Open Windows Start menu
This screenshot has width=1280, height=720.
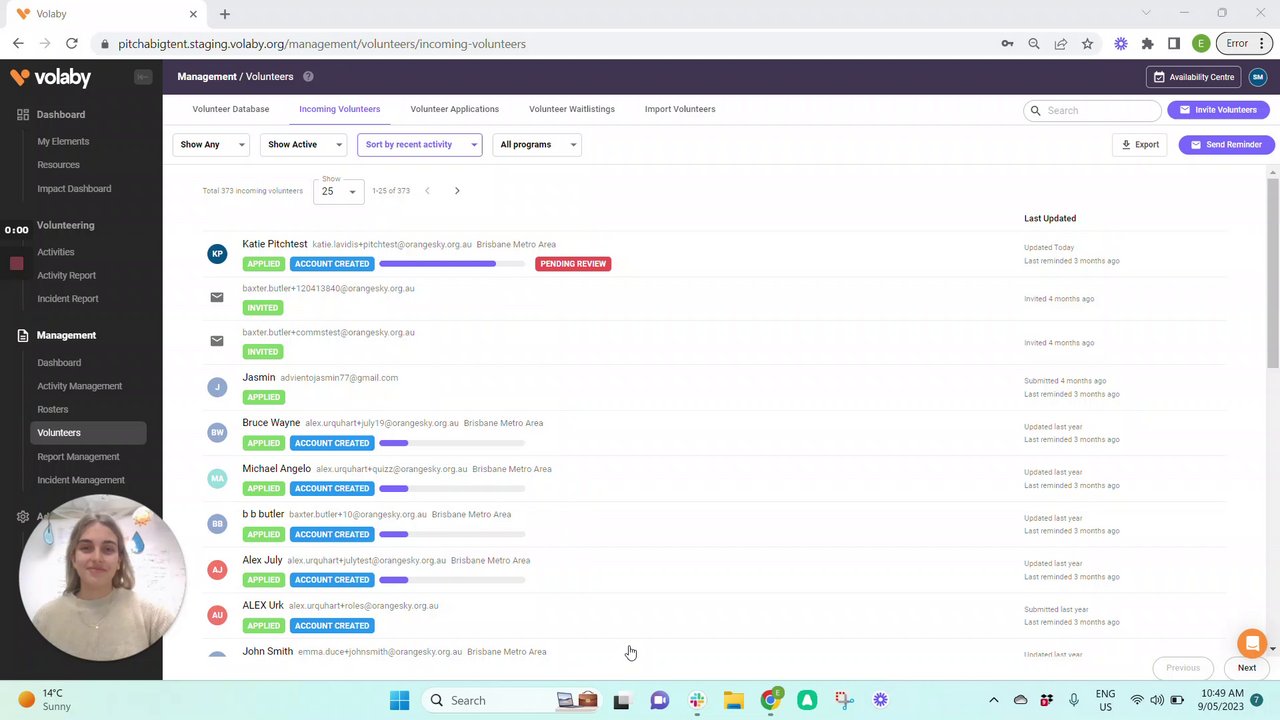[x=399, y=700]
